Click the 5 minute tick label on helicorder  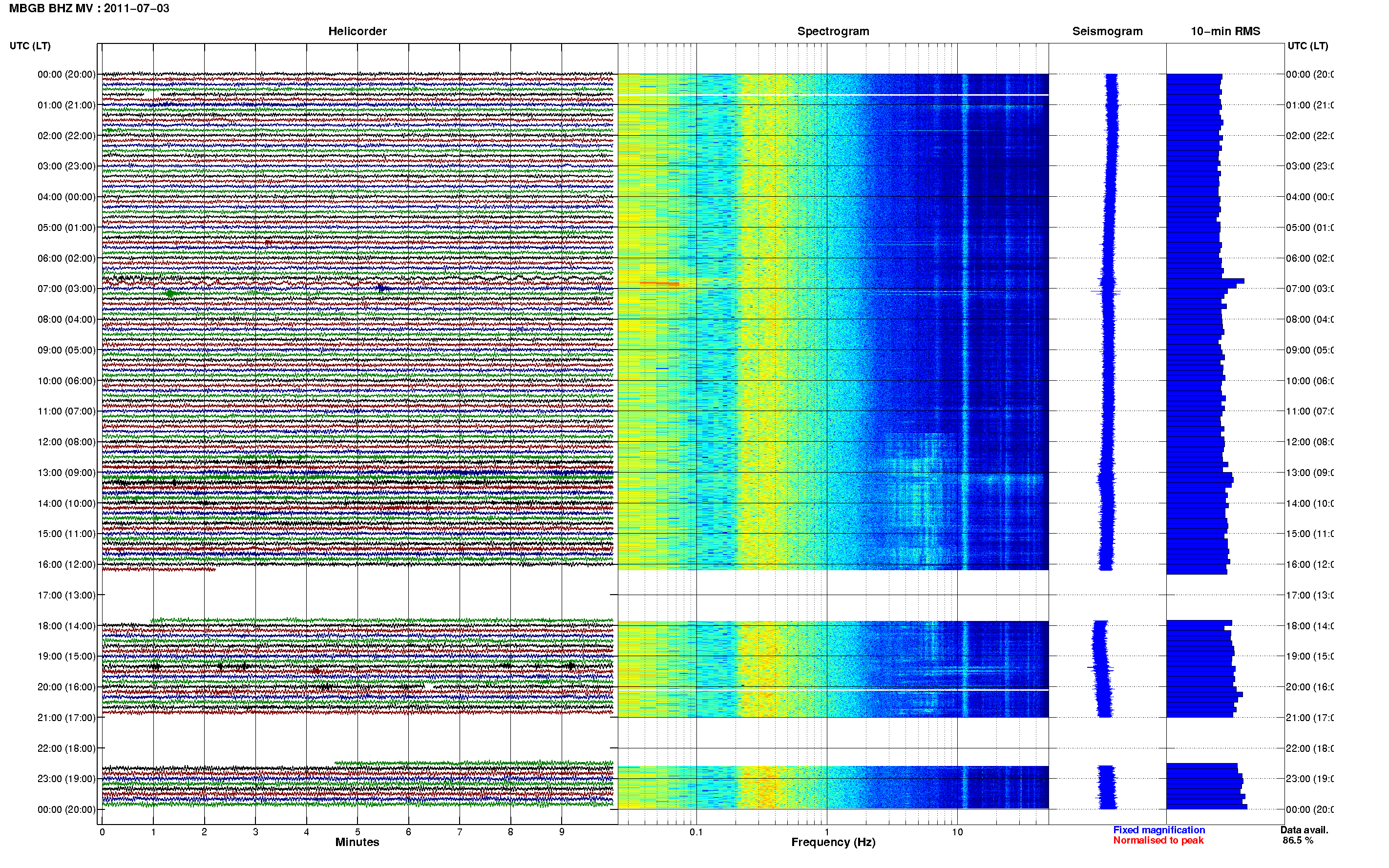tap(357, 832)
